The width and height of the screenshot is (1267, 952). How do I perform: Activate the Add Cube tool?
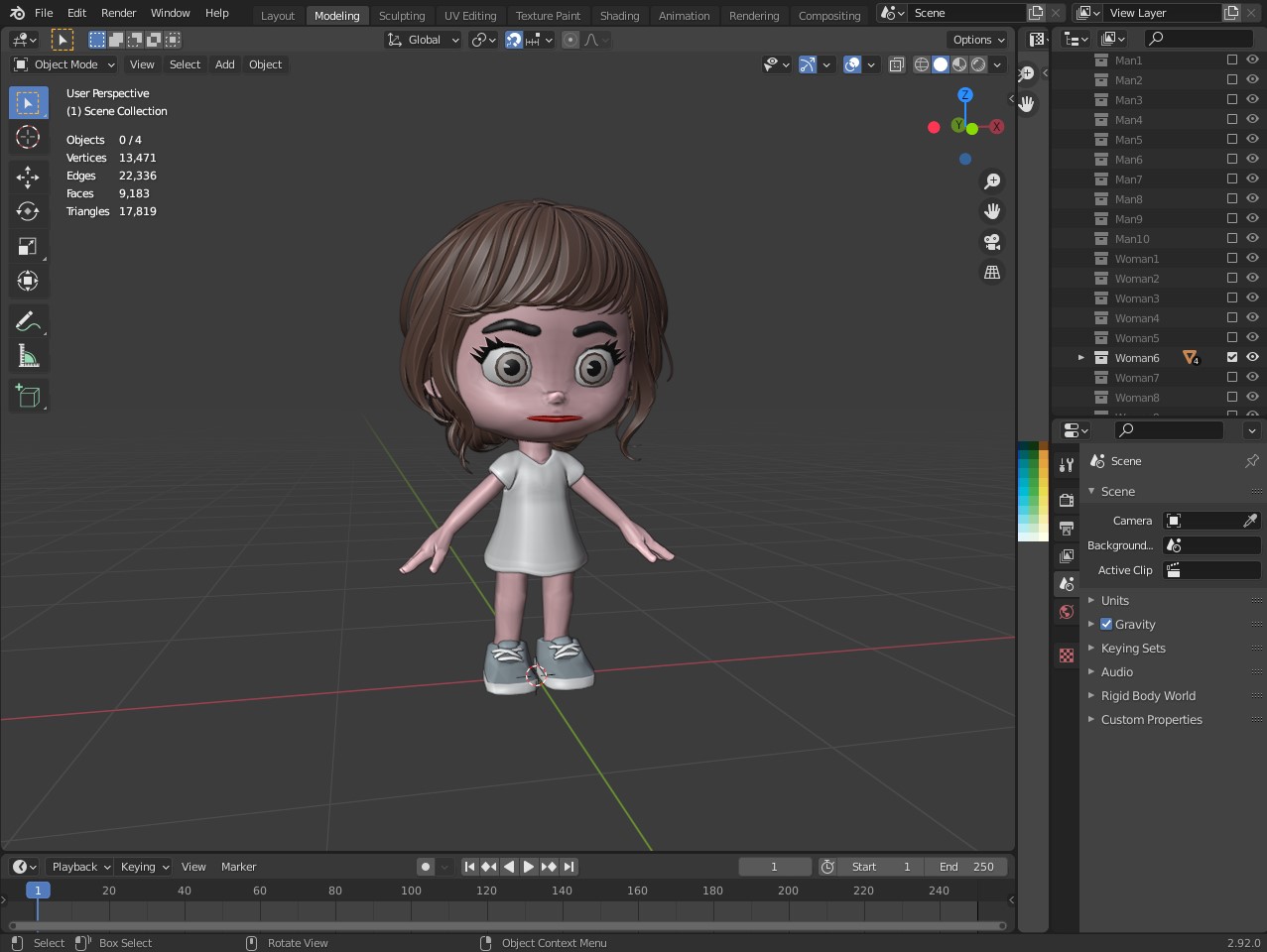tap(28, 397)
